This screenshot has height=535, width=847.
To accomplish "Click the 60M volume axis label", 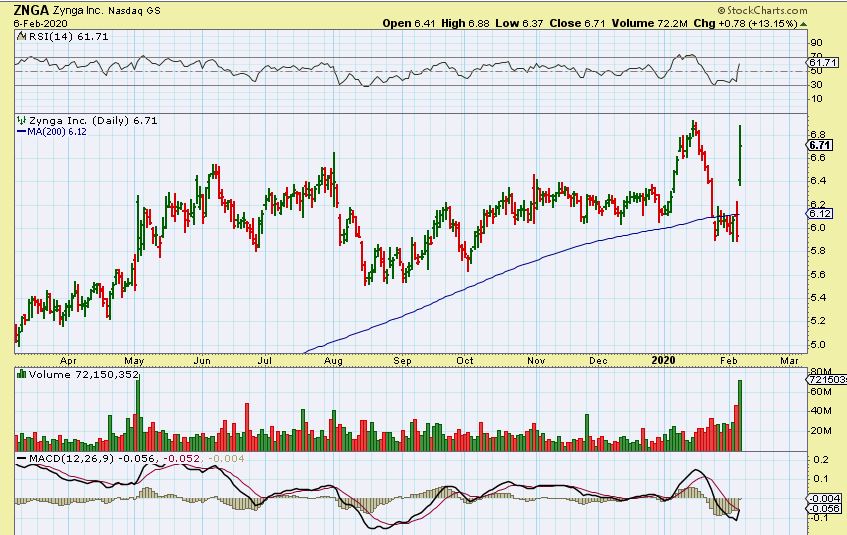I will pos(821,392).
